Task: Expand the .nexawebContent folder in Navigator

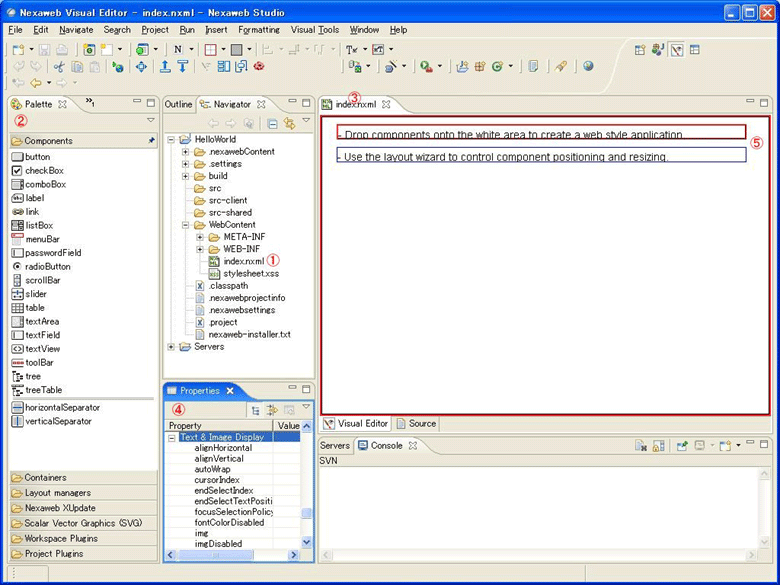Action: point(185,151)
